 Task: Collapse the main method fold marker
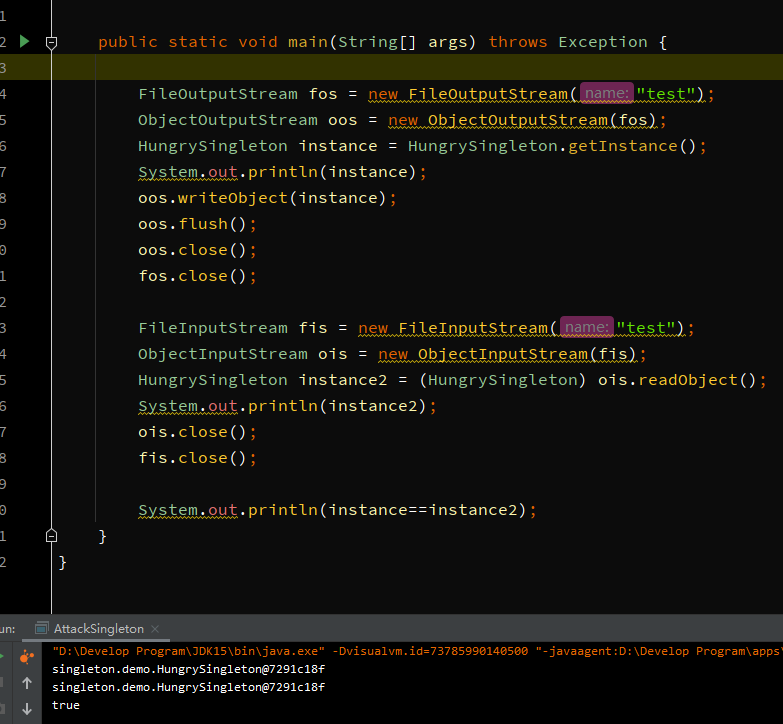51,42
